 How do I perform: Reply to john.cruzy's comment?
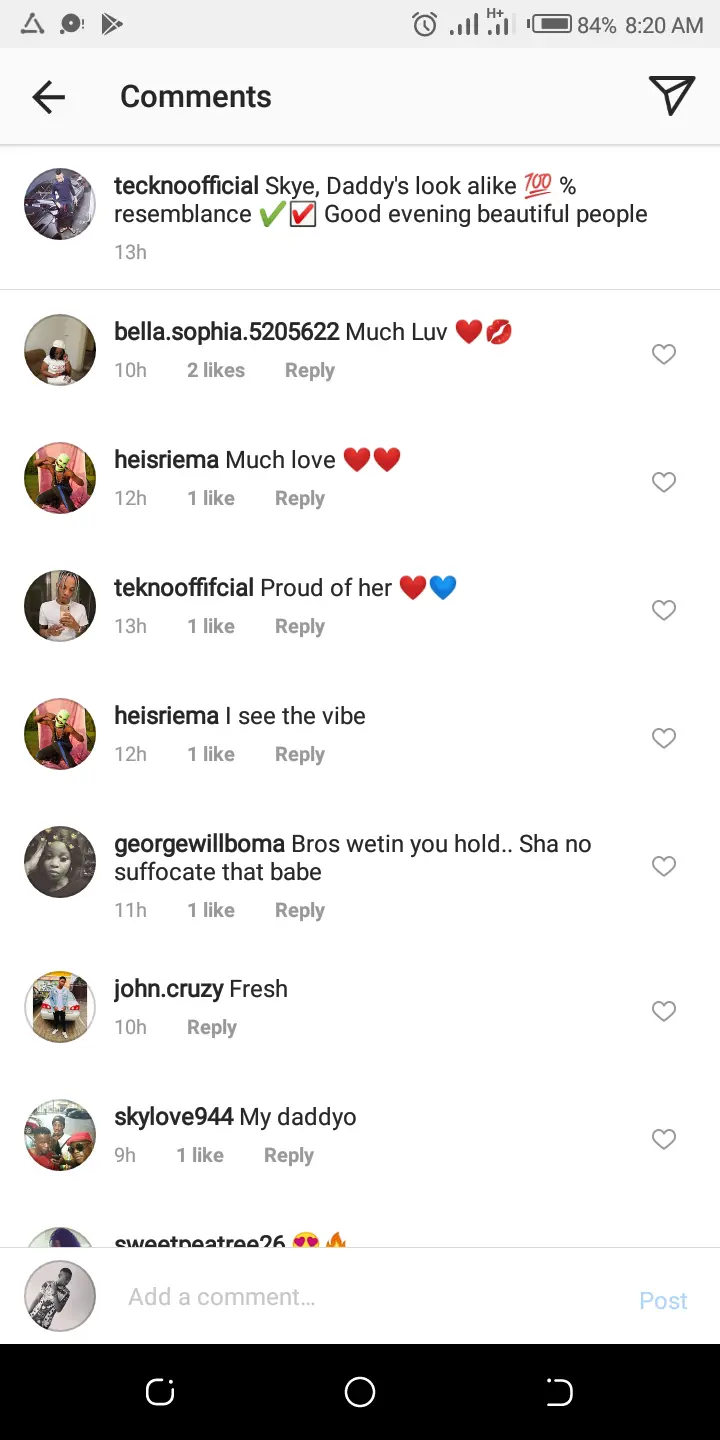tap(211, 1027)
